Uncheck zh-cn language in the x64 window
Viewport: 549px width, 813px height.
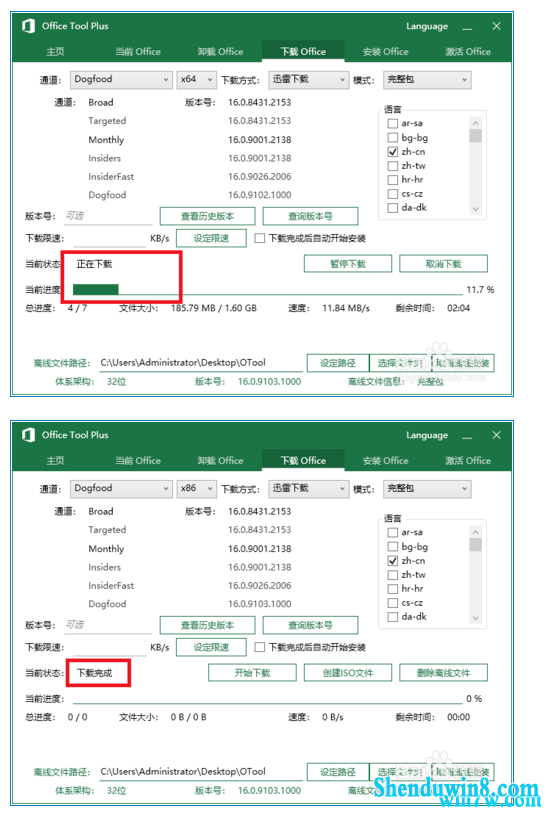392,151
